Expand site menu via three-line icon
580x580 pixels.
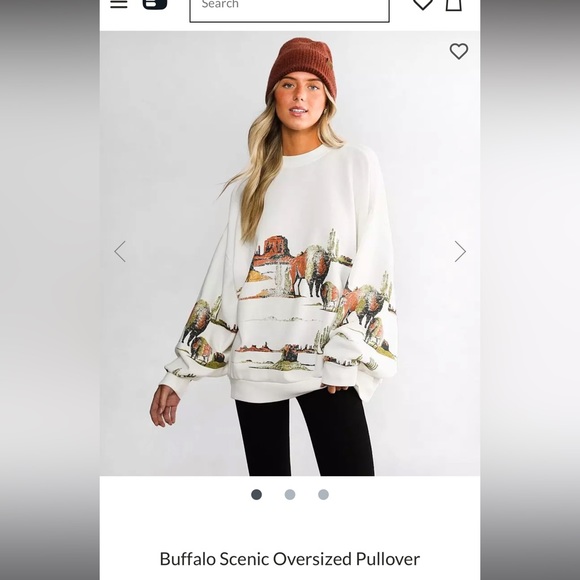pos(119,4)
